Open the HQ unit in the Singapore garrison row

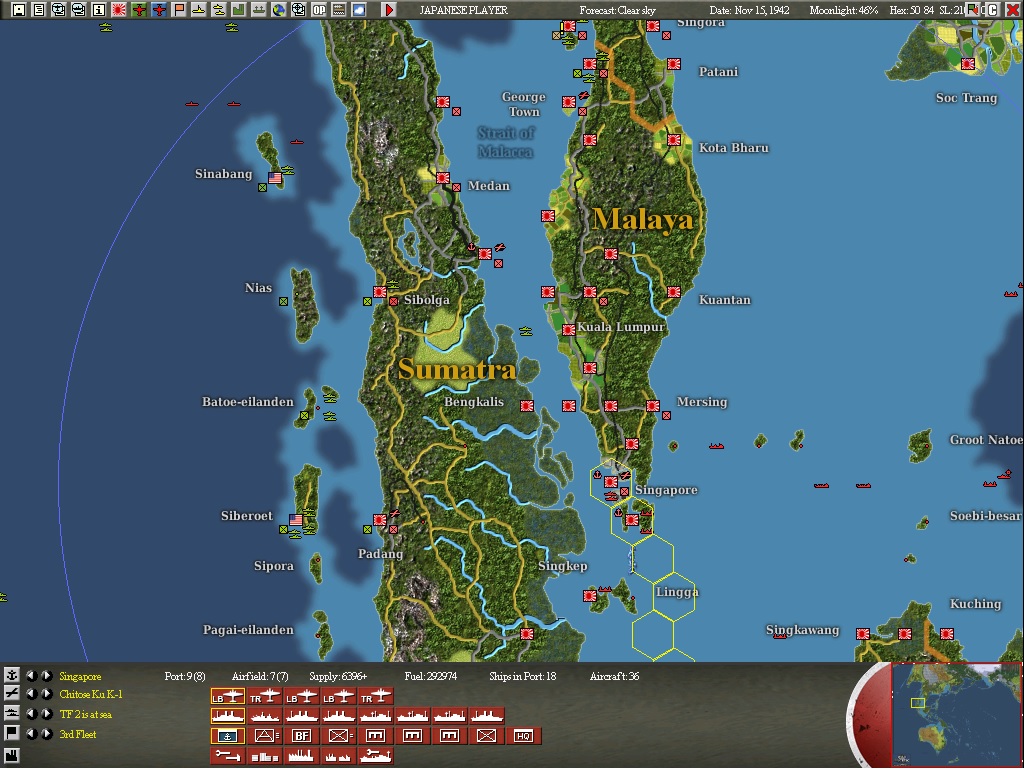click(523, 735)
